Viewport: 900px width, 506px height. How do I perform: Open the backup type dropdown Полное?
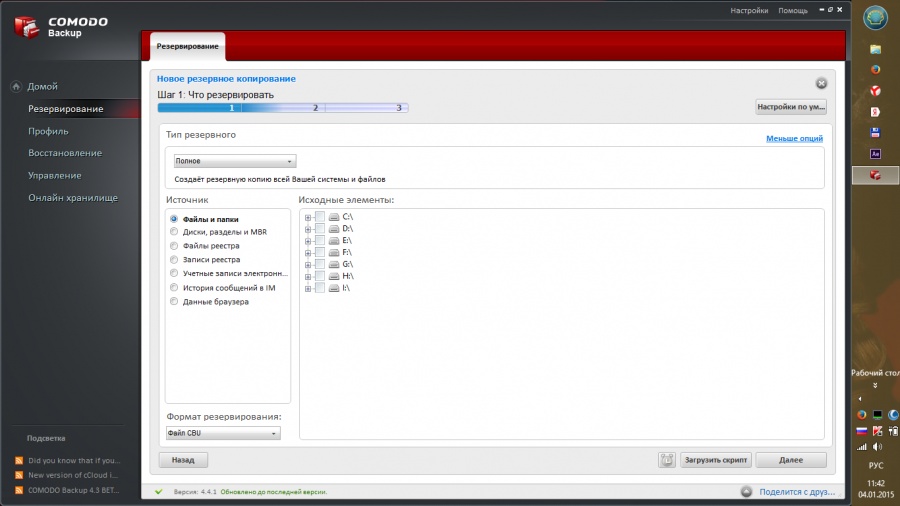(x=235, y=161)
